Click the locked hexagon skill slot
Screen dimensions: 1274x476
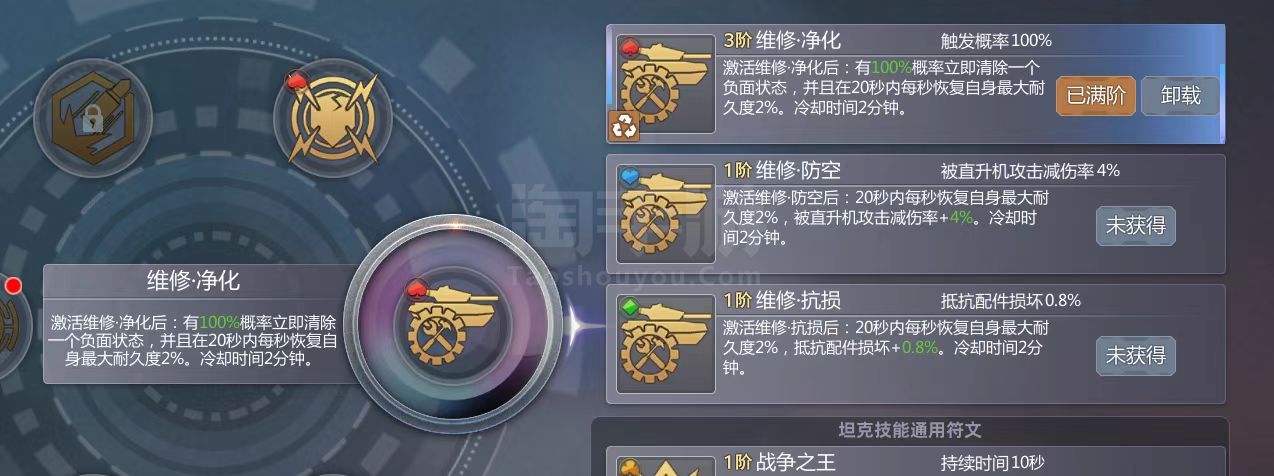92,118
